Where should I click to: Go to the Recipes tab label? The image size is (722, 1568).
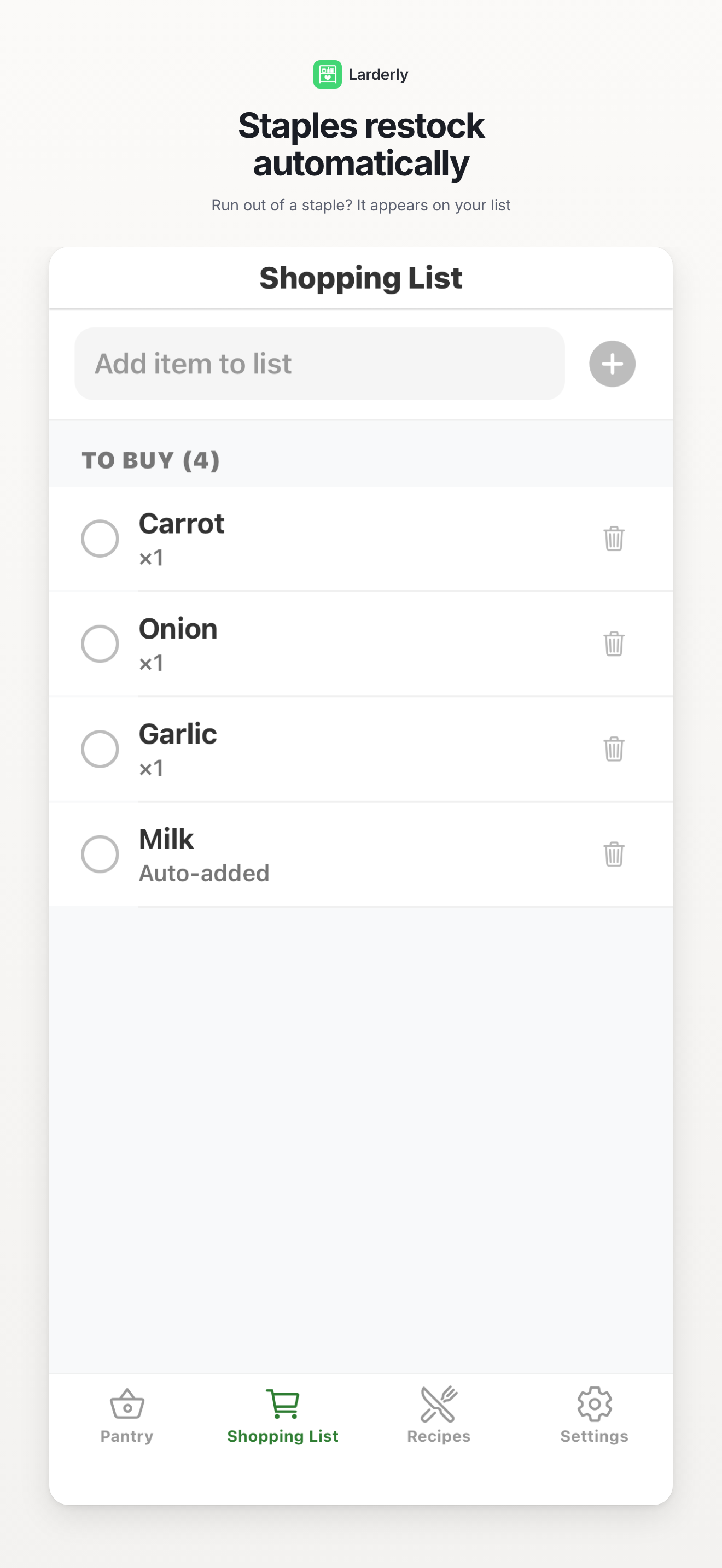coord(438,1436)
